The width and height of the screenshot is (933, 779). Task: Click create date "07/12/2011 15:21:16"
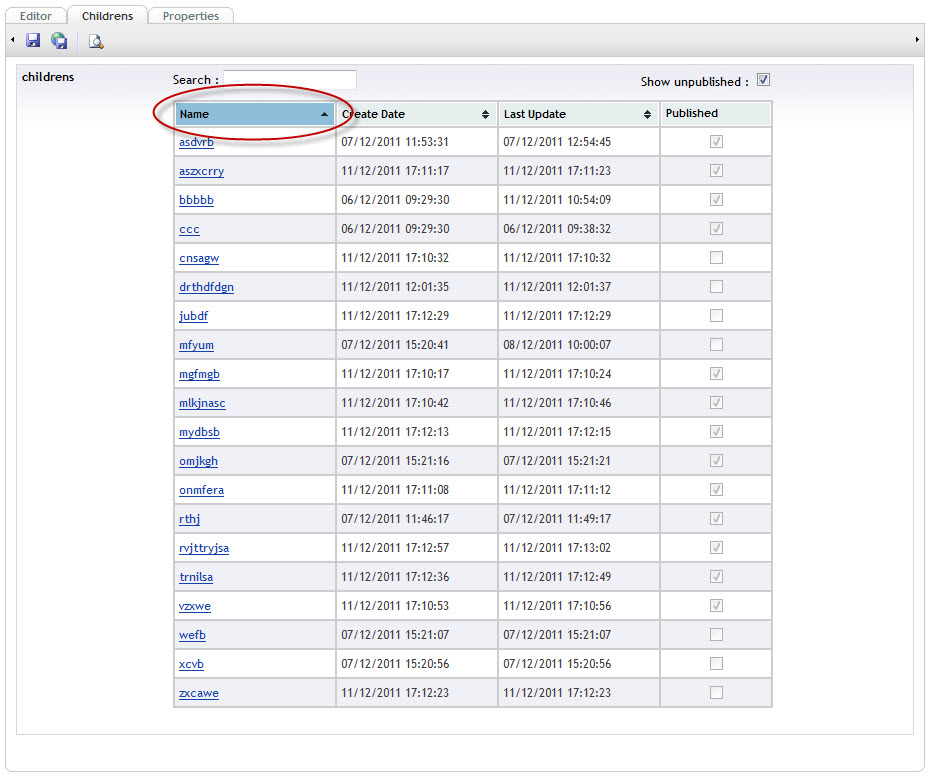pos(395,461)
